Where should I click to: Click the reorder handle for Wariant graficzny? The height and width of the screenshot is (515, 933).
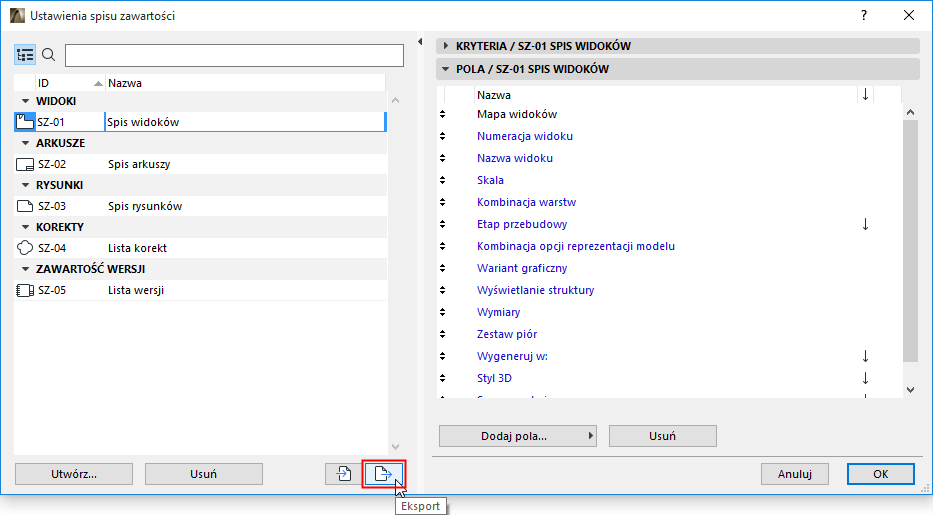442,268
